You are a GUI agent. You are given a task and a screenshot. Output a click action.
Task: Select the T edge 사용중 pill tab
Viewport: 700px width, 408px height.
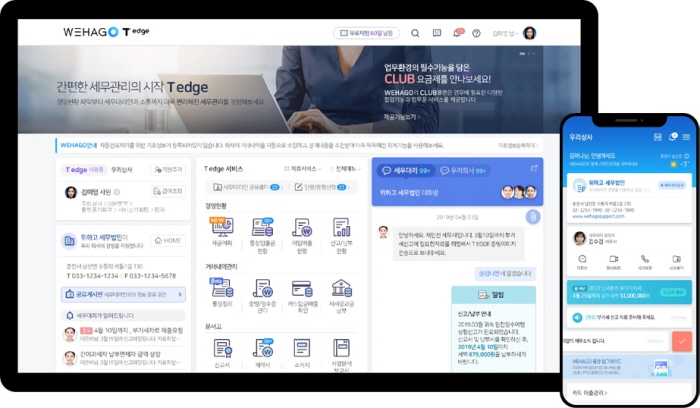click(x=84, y=170)
